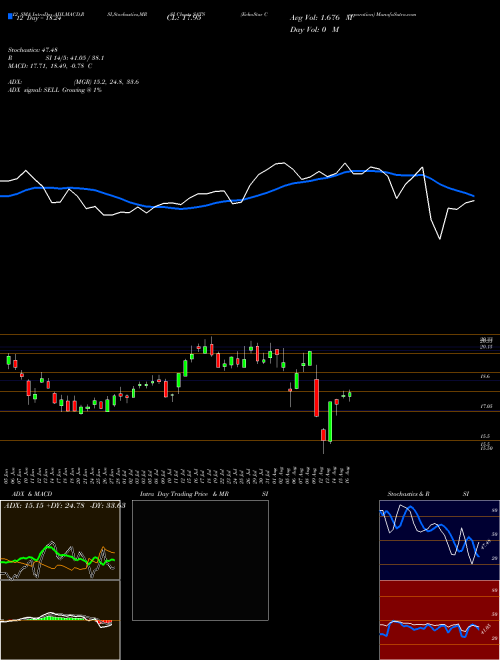Viewport: 500px width, 660px height.
Task: Click the lowest dip of the white line
Action: coord(440,239)
